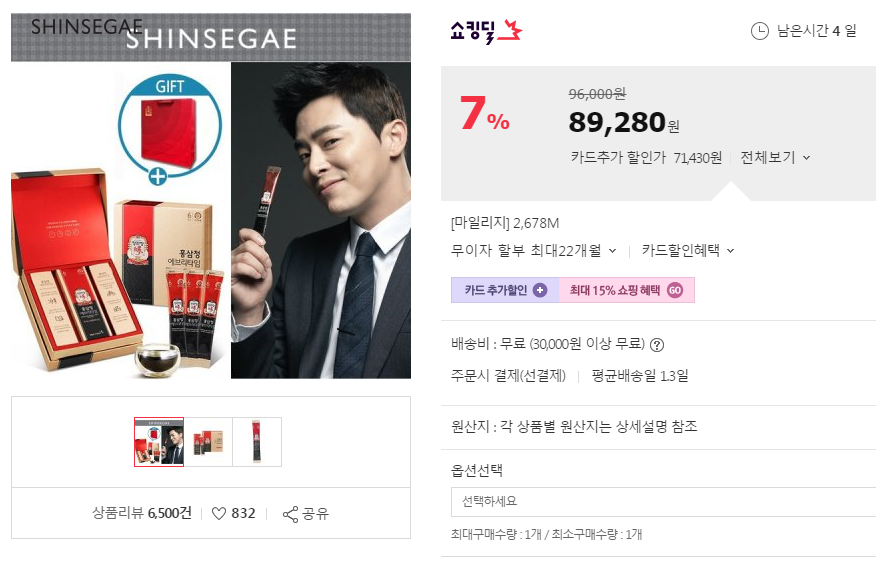Click the plus icon on 카드 추가할인 badge
Viewport: 876px width, 570px height.
click(540, 290)
